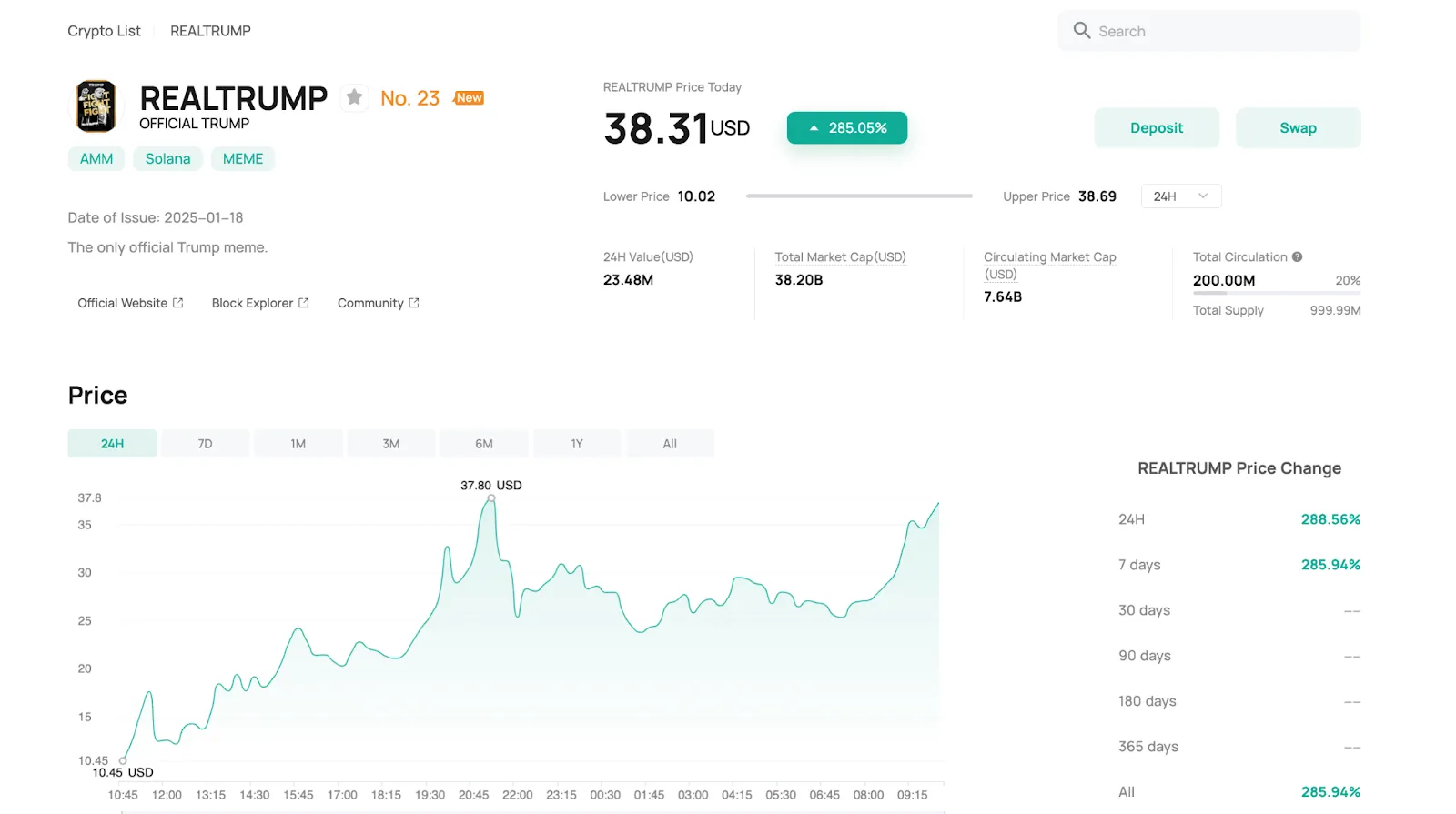1456x814 pixels.
Task: Click the 200.00M circulation value
Action: tap(1224, 280)
